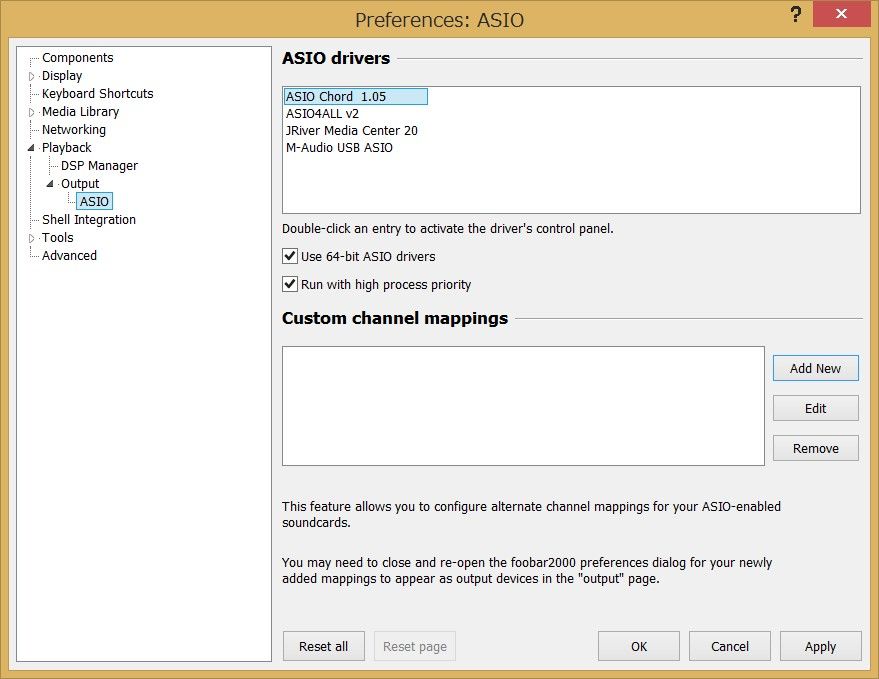Go to the DSP Manager page

pyautogui.click(x=99, y=166)
